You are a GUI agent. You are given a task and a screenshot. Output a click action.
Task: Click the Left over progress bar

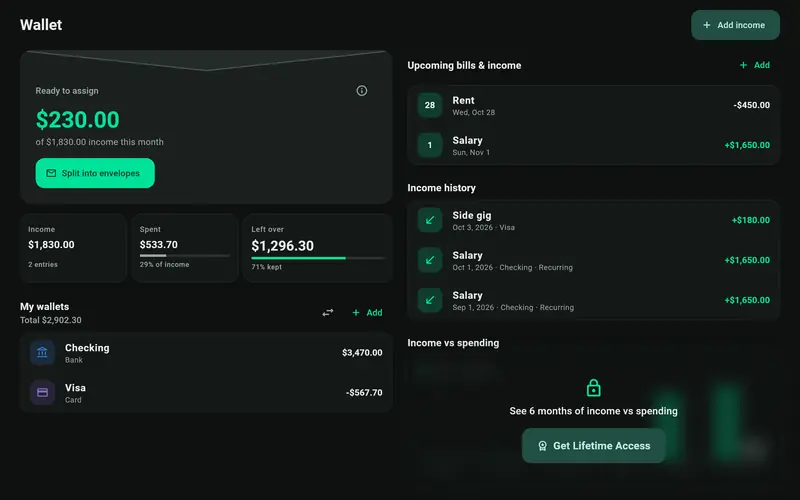pos(317,258)
